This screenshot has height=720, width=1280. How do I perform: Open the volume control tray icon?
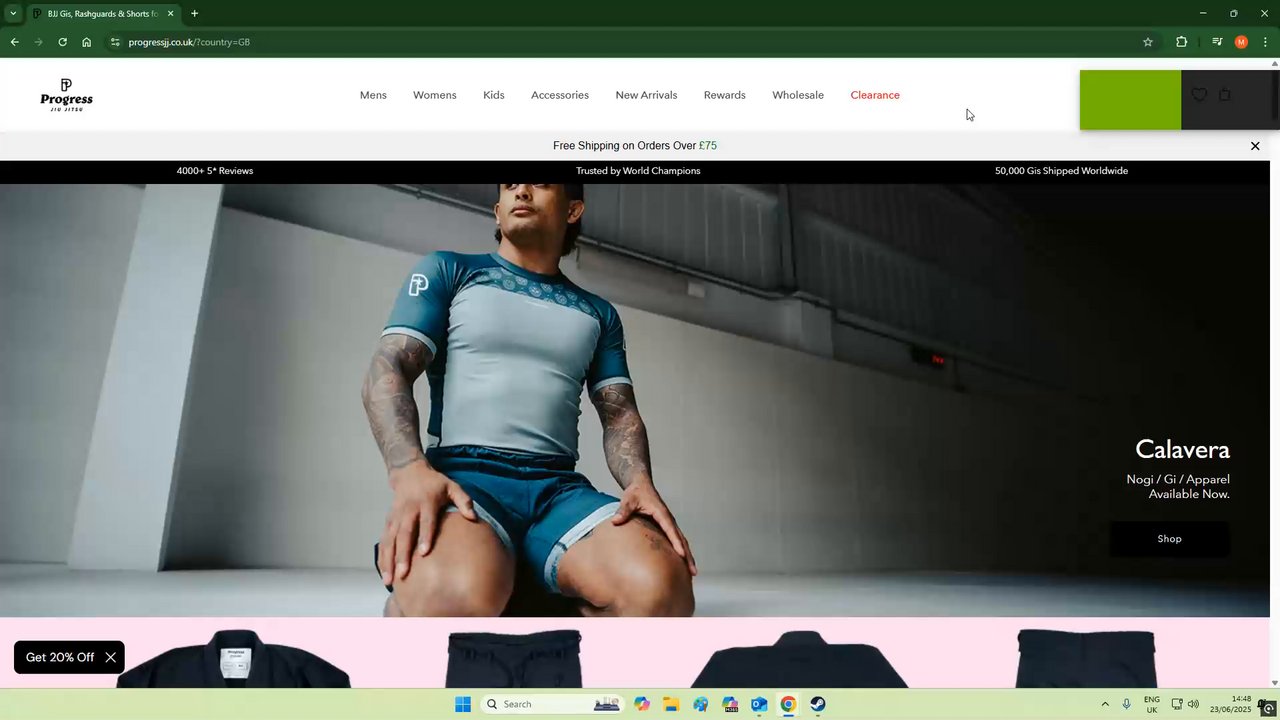[x=1193, y=704]
